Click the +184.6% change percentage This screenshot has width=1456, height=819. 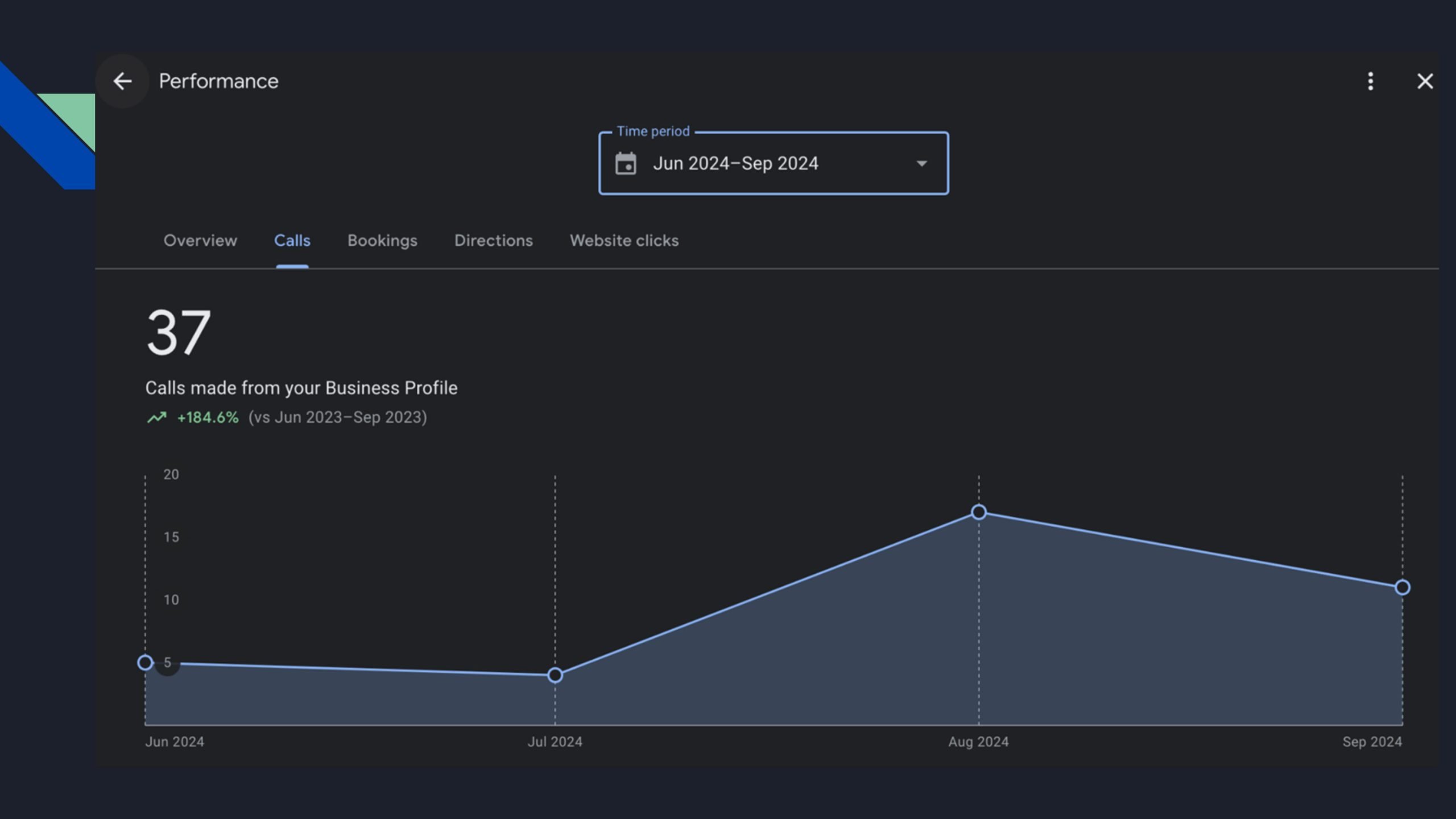pyautogui.click(x=208, y=417)
